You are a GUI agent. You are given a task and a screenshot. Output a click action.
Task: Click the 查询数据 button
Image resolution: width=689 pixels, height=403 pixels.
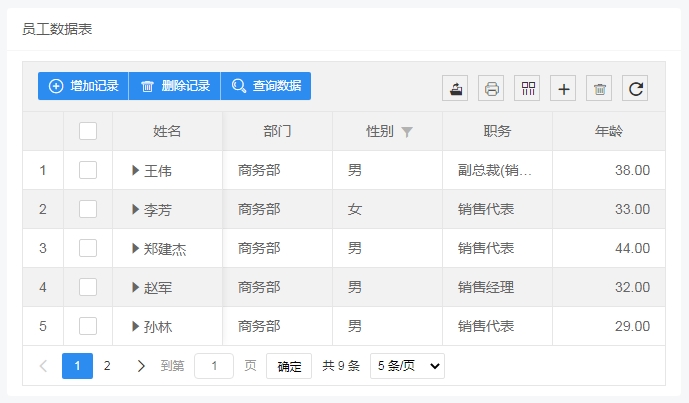tap(266, 86)
